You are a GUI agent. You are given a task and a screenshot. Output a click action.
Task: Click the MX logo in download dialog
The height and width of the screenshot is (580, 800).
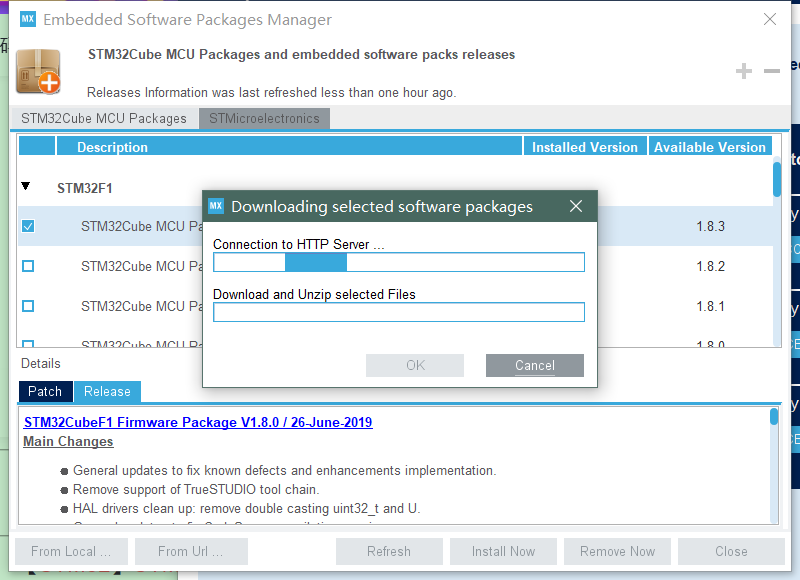pos(216,206)
